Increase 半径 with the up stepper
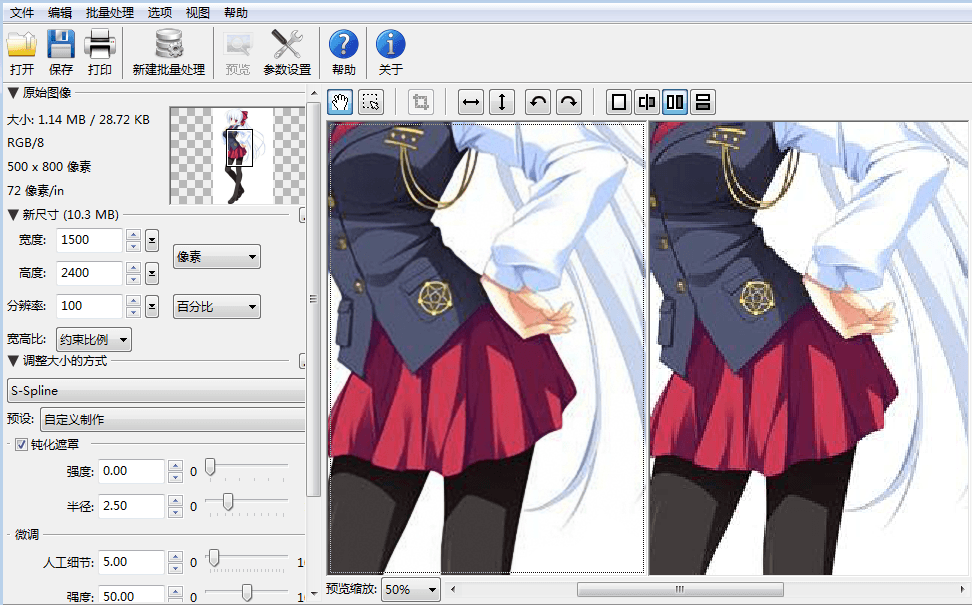The width and height of the screenshot is (972, 605). pos(175,500)
